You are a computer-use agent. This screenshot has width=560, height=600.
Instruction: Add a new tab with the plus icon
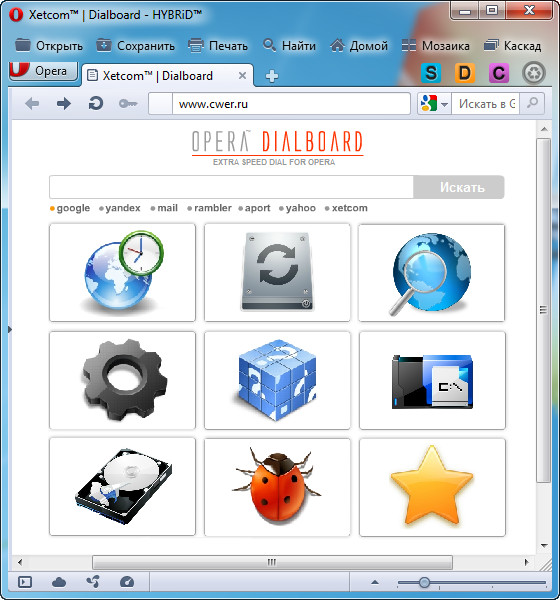(x=272, y=76)
